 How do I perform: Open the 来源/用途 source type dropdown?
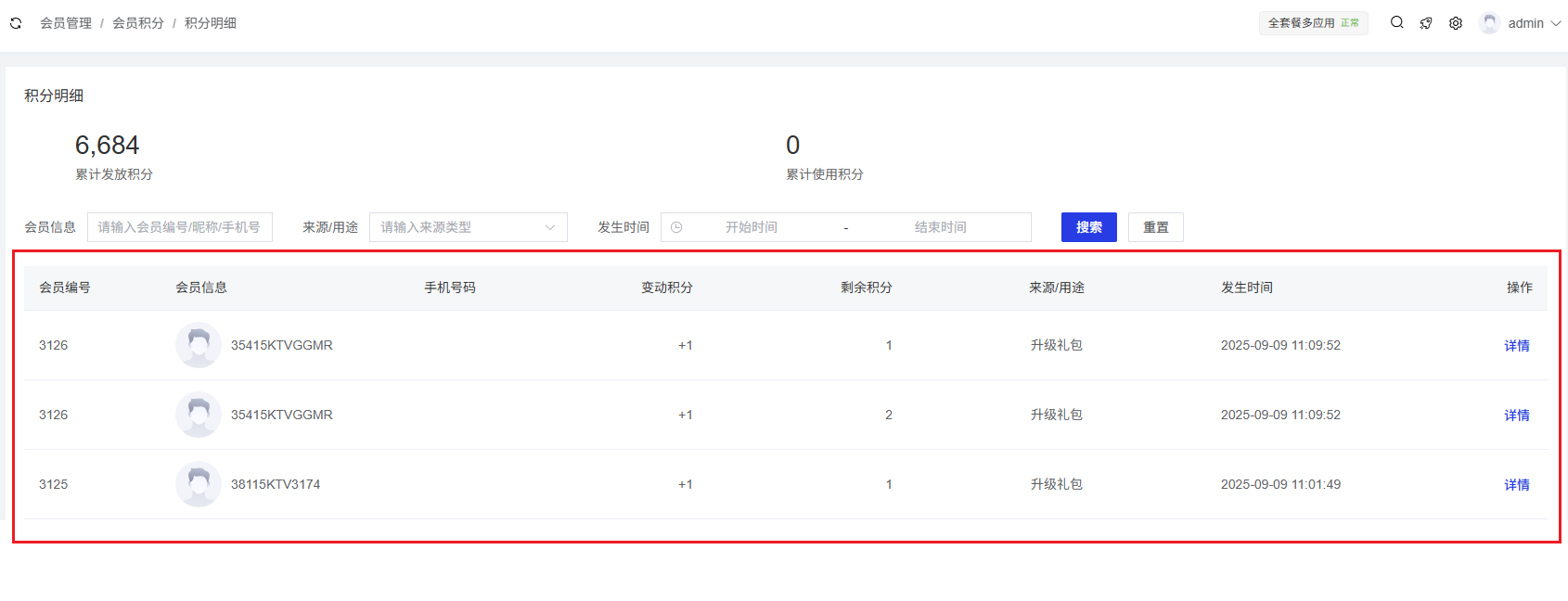point(468,227)
